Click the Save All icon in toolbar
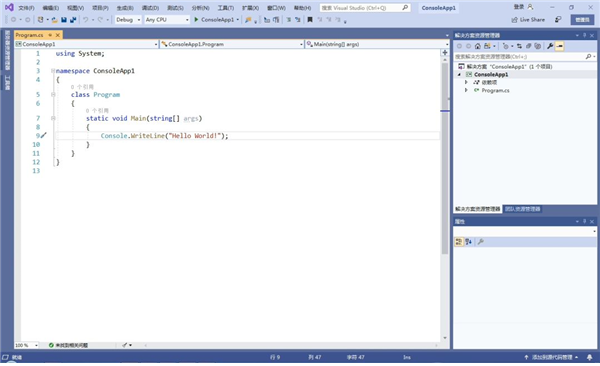The width and height of the screenshot is (600, 366). pyautogui.click(x=73, y=20)
